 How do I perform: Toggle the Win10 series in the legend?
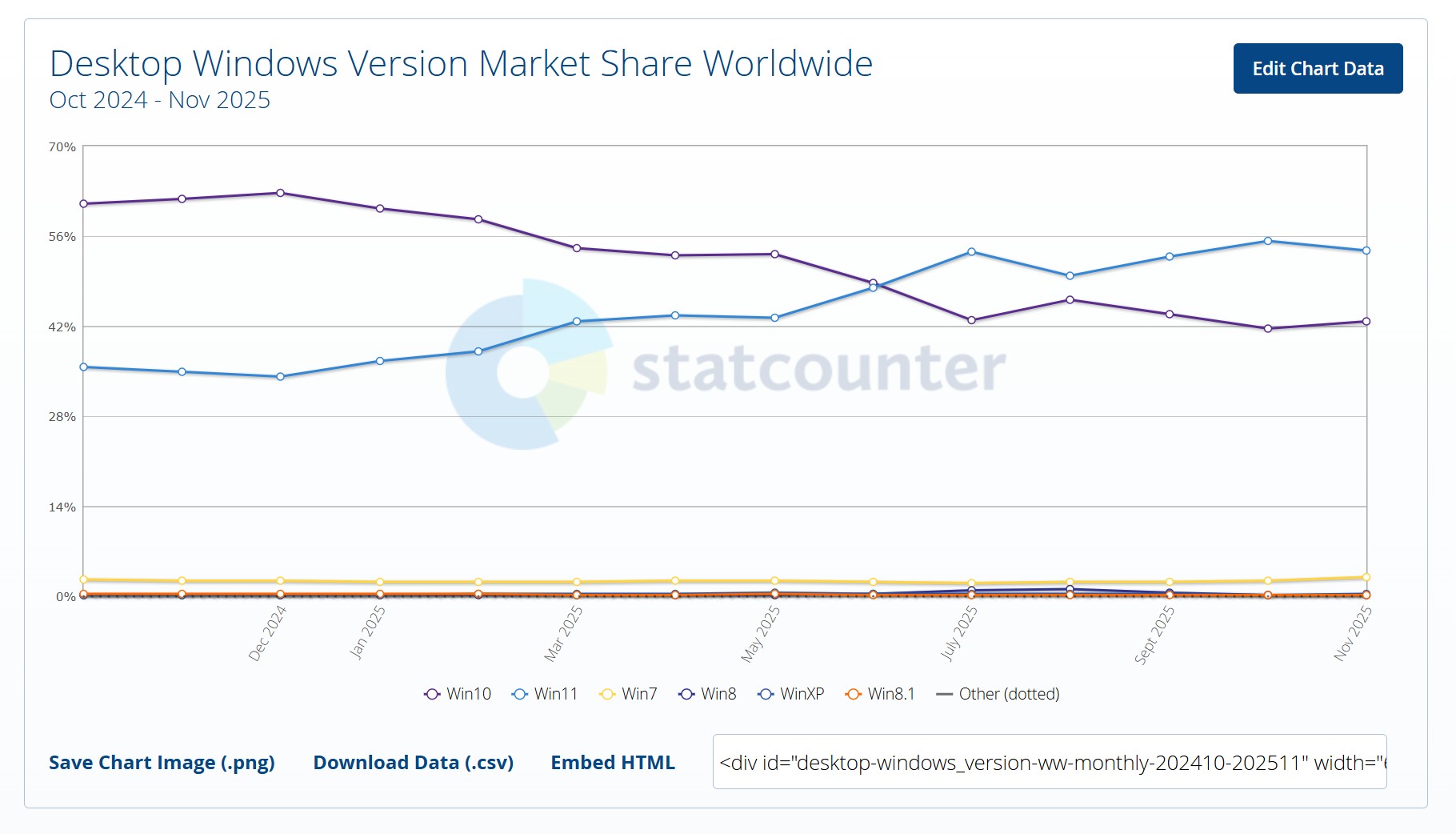(x=468, y=694)
